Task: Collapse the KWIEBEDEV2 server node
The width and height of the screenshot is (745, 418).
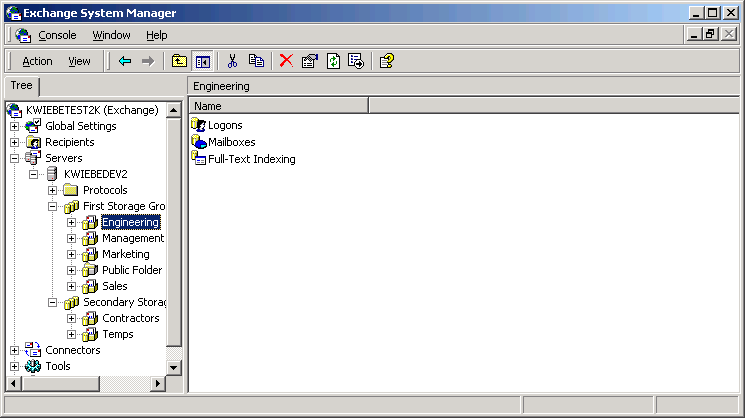Action: pyautogui.click(x=33, y=174)
